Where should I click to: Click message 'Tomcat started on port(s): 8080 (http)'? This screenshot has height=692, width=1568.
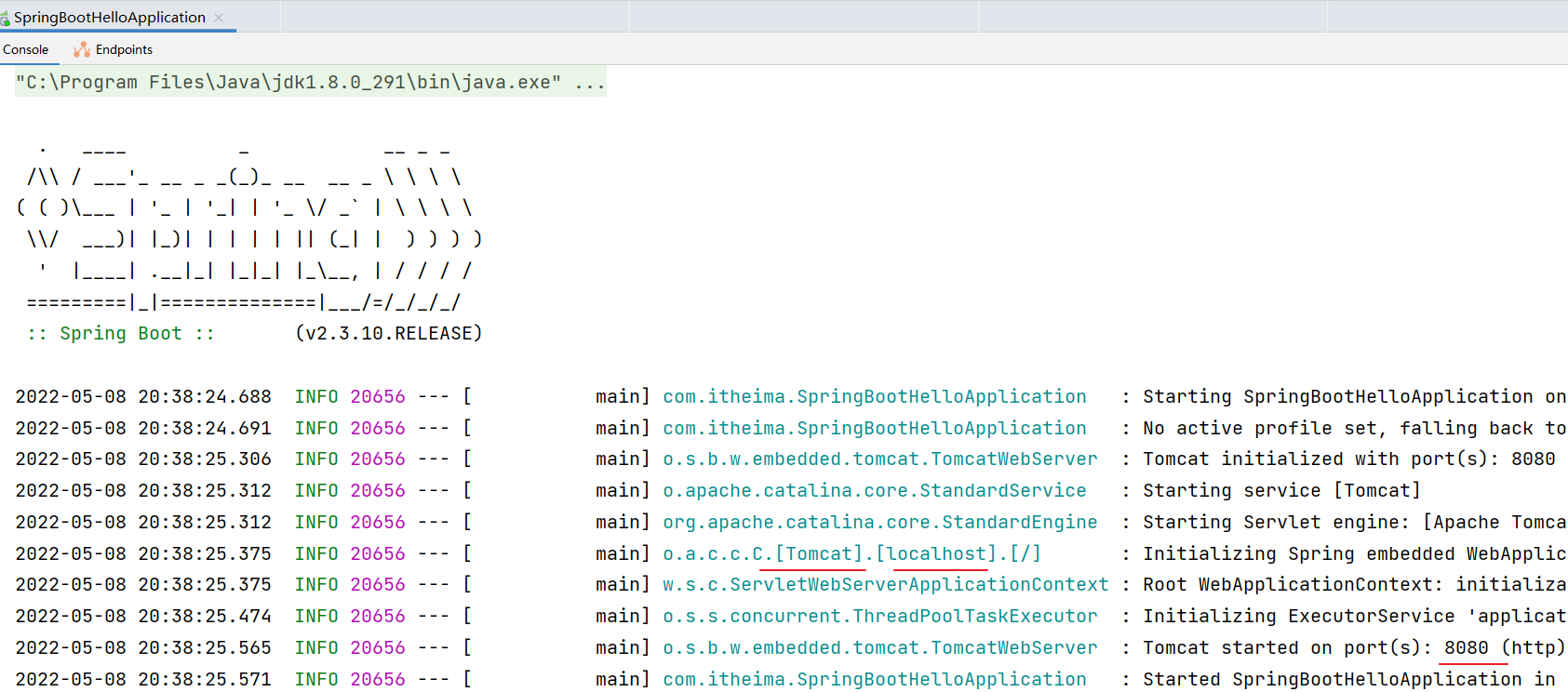point(1355,647)
